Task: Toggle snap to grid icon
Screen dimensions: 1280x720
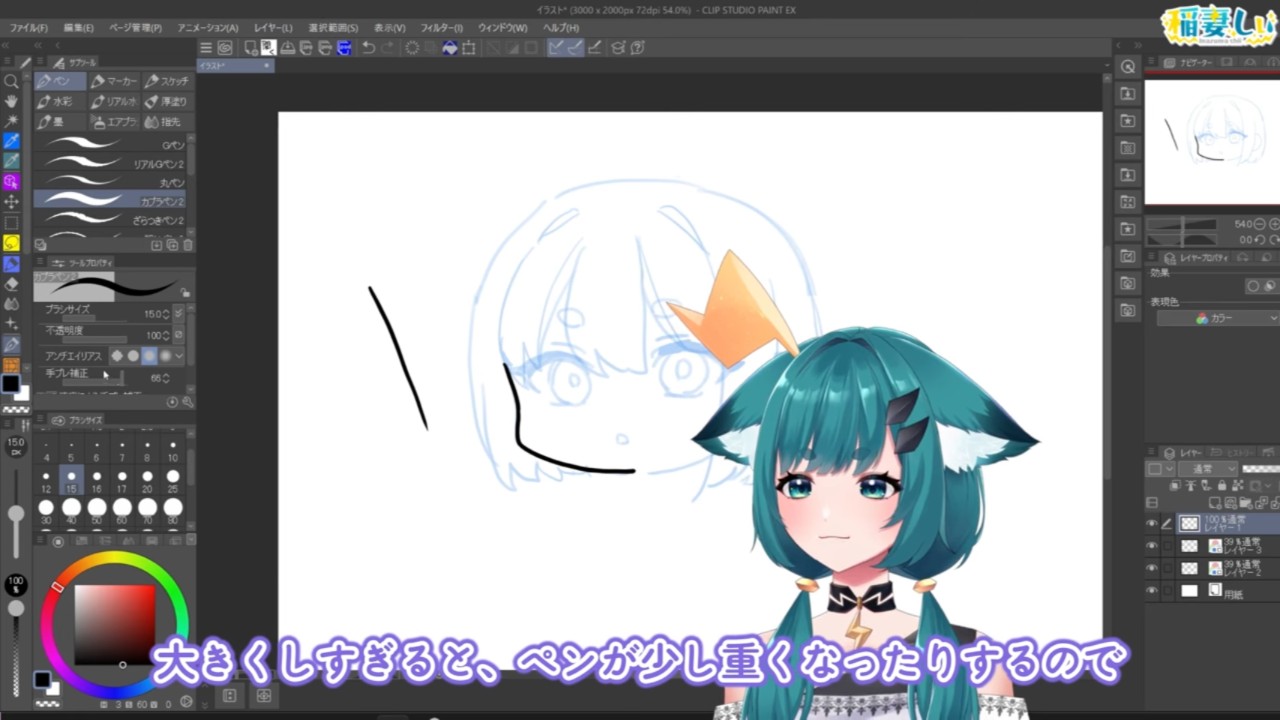Action: point(593,48)
